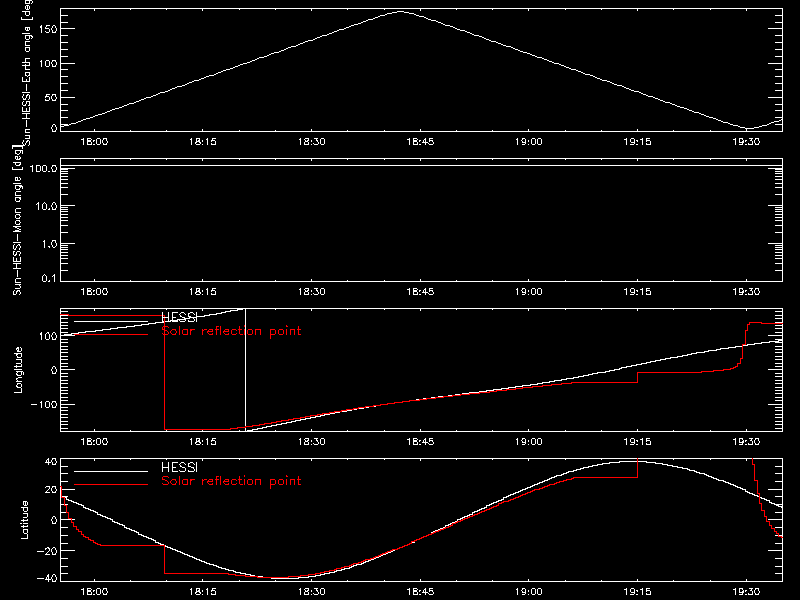Click the 18:00 time label of Moon angle plot
The image size is (800, 600).
(94, 292)
